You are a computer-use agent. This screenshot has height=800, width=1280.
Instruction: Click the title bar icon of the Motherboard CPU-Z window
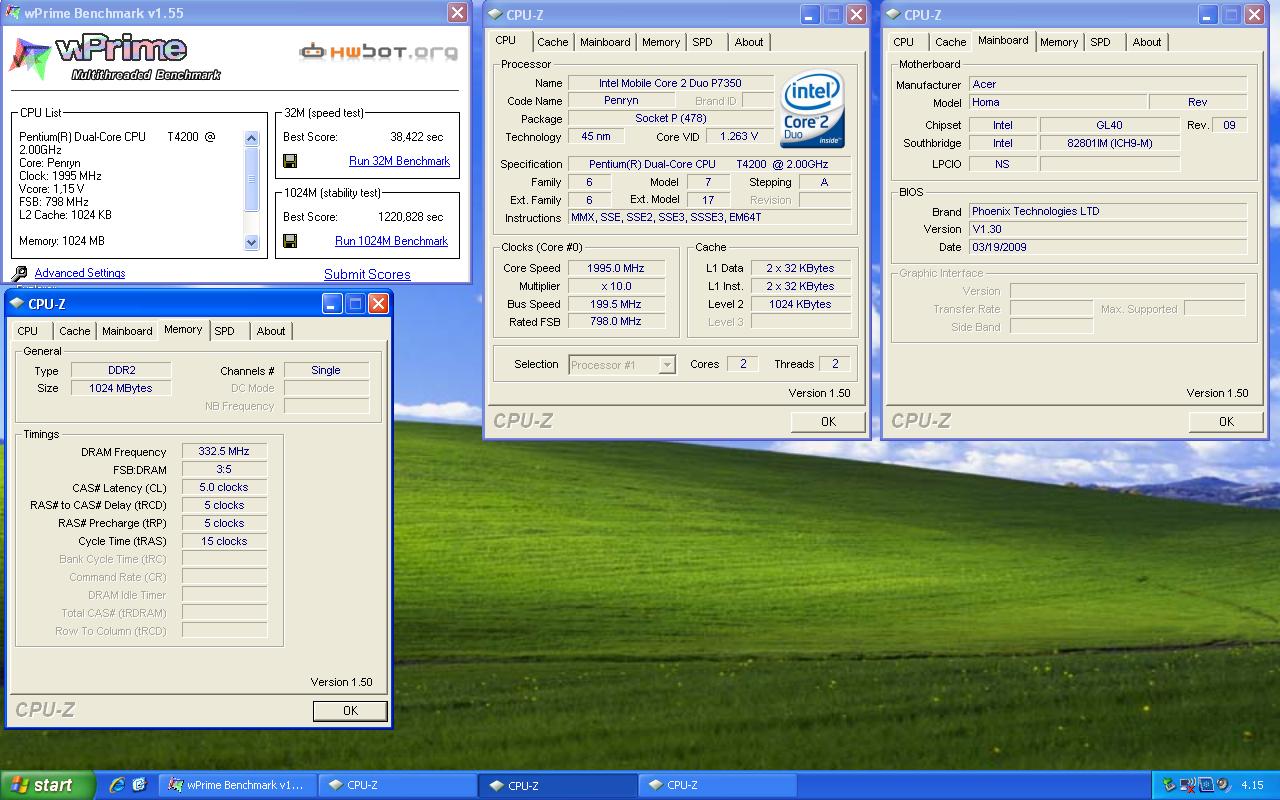pos(893,14)
